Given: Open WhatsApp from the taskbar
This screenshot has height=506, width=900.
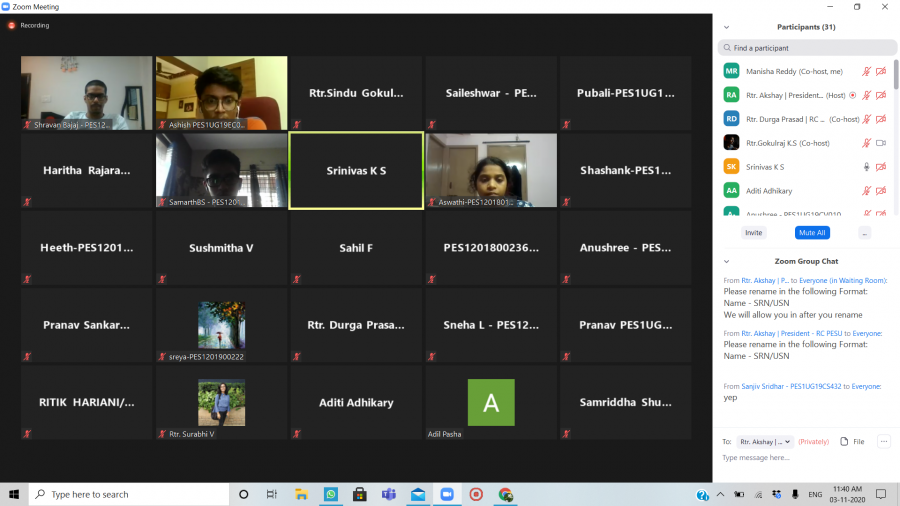Looking at the screenshot, I should pos(330,494).
